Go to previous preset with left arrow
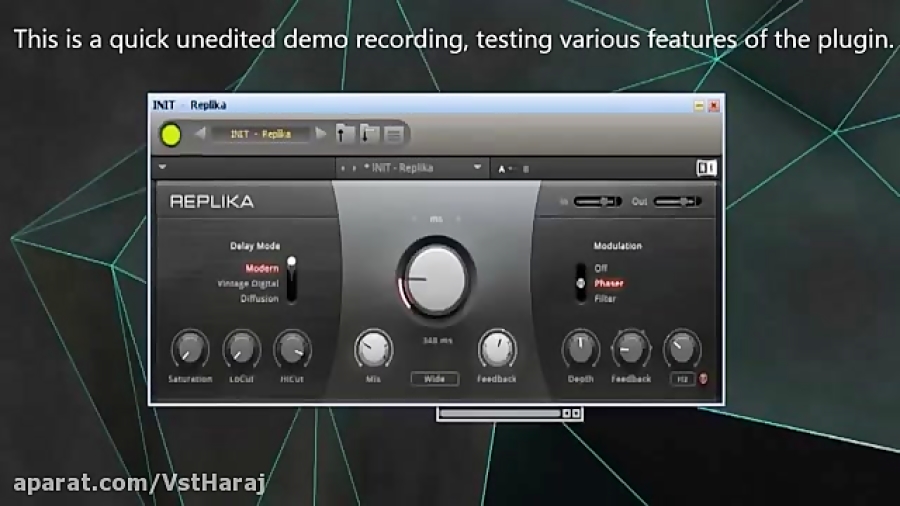The image size is (900, 506). 200,134
